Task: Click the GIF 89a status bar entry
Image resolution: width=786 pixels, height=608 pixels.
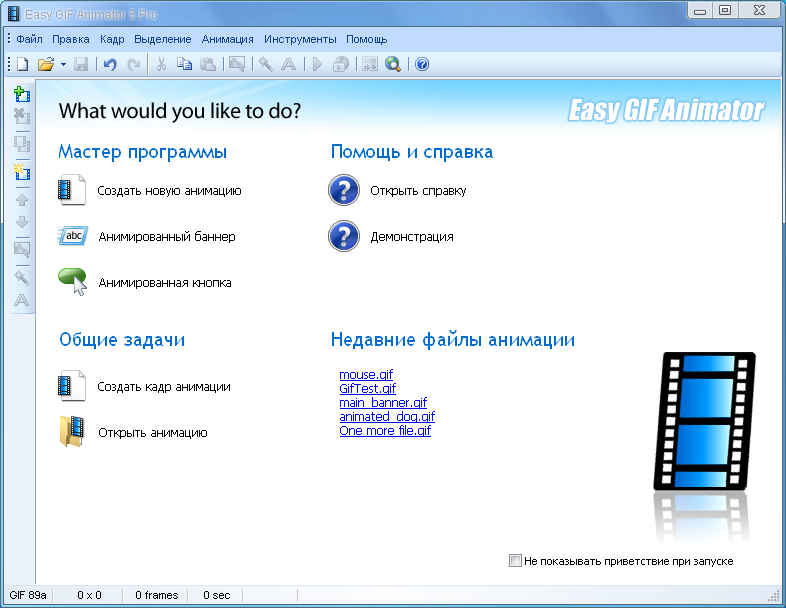Action: [28, 595]
